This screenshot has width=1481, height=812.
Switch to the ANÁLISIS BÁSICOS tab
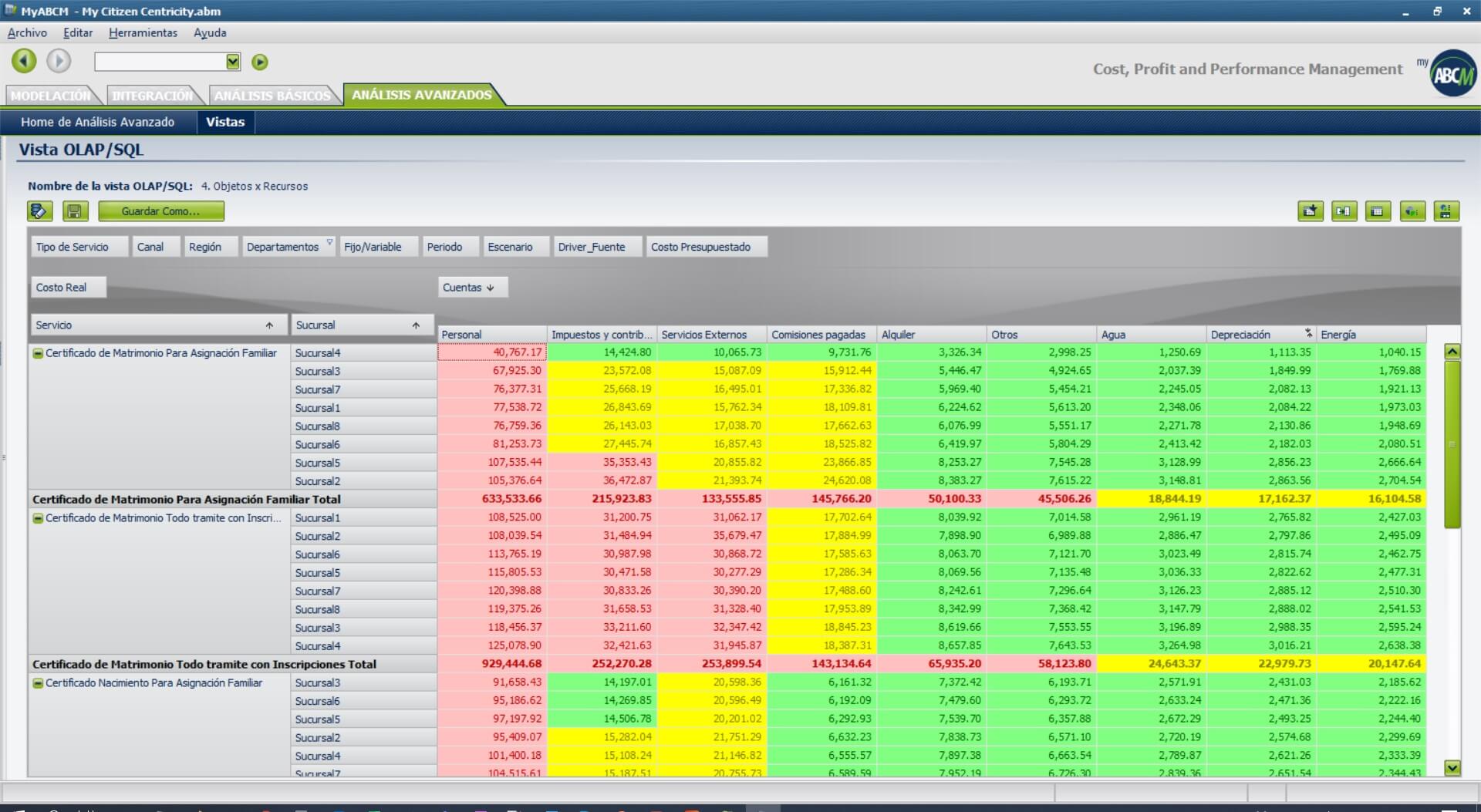tap(272, 96)
